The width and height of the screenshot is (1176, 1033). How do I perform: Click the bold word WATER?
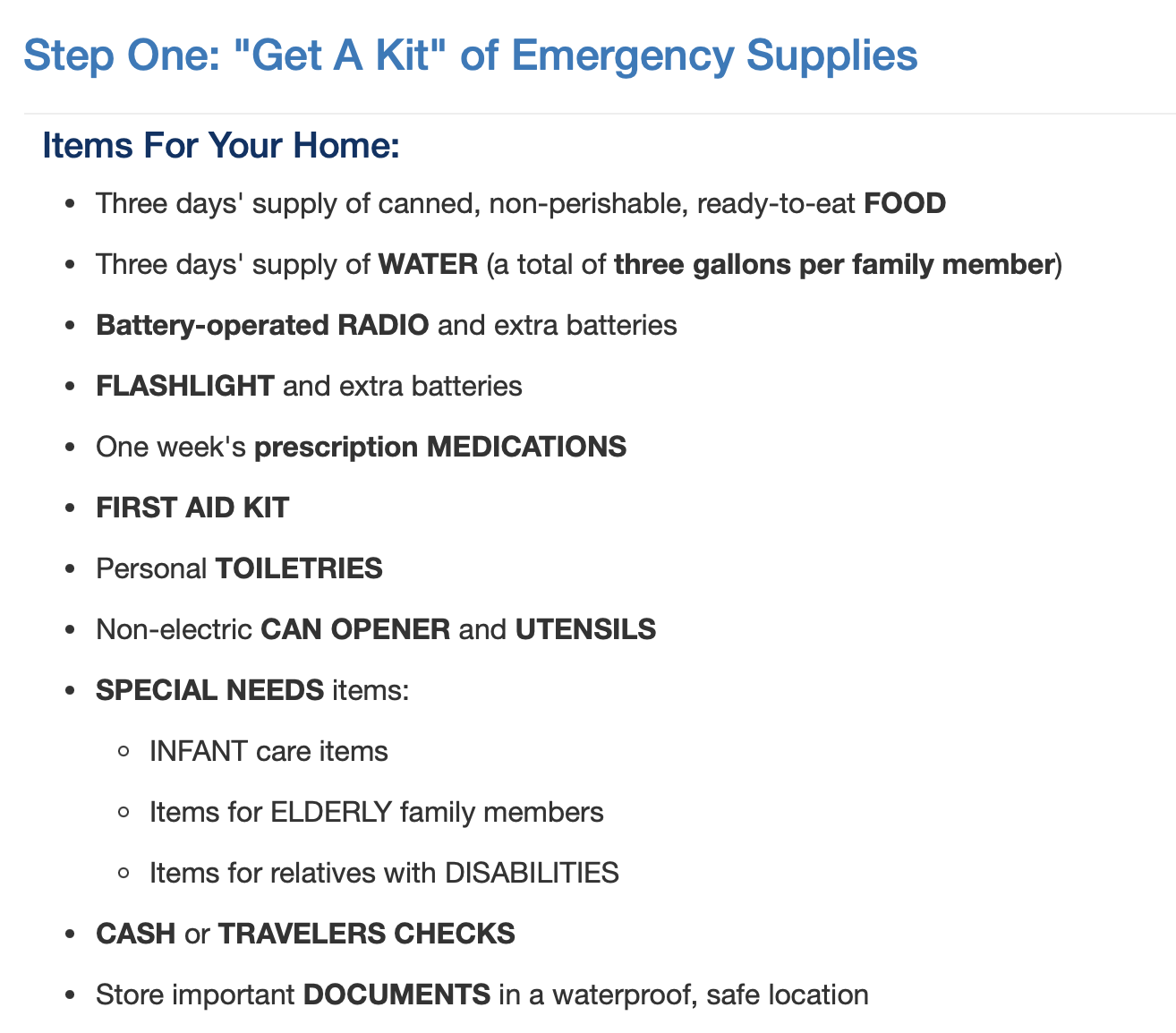point(428,265)
